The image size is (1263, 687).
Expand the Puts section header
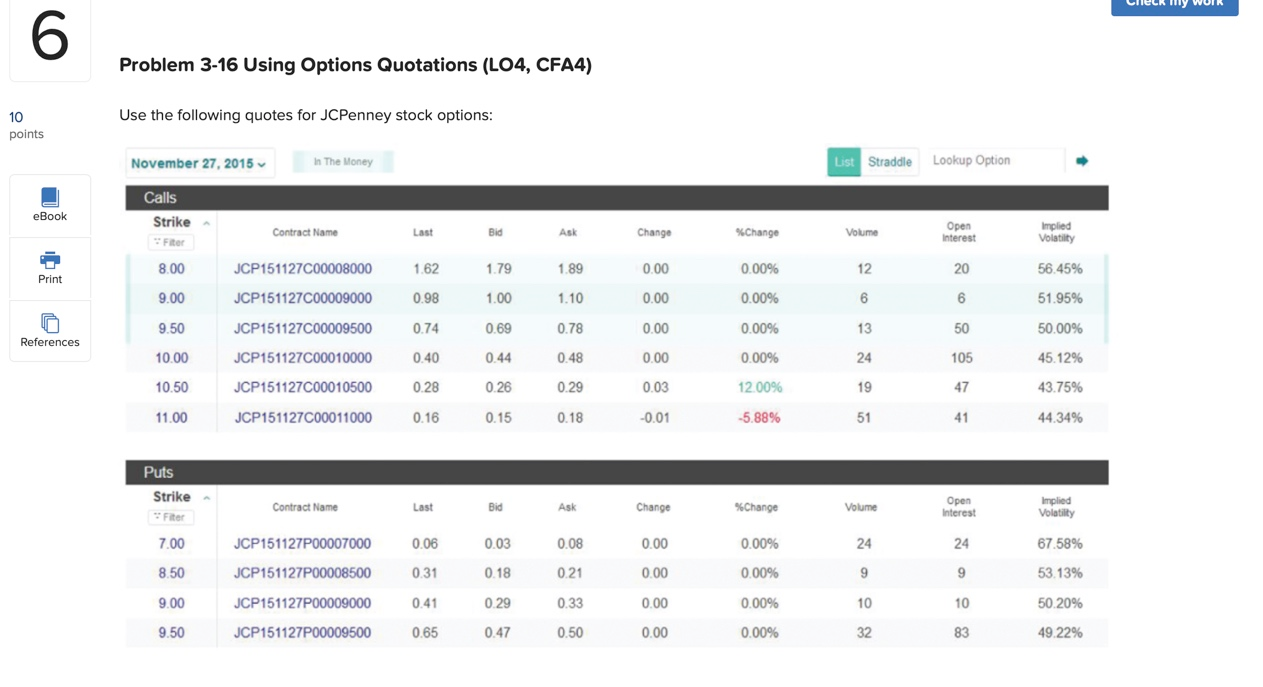coord(157,472)
